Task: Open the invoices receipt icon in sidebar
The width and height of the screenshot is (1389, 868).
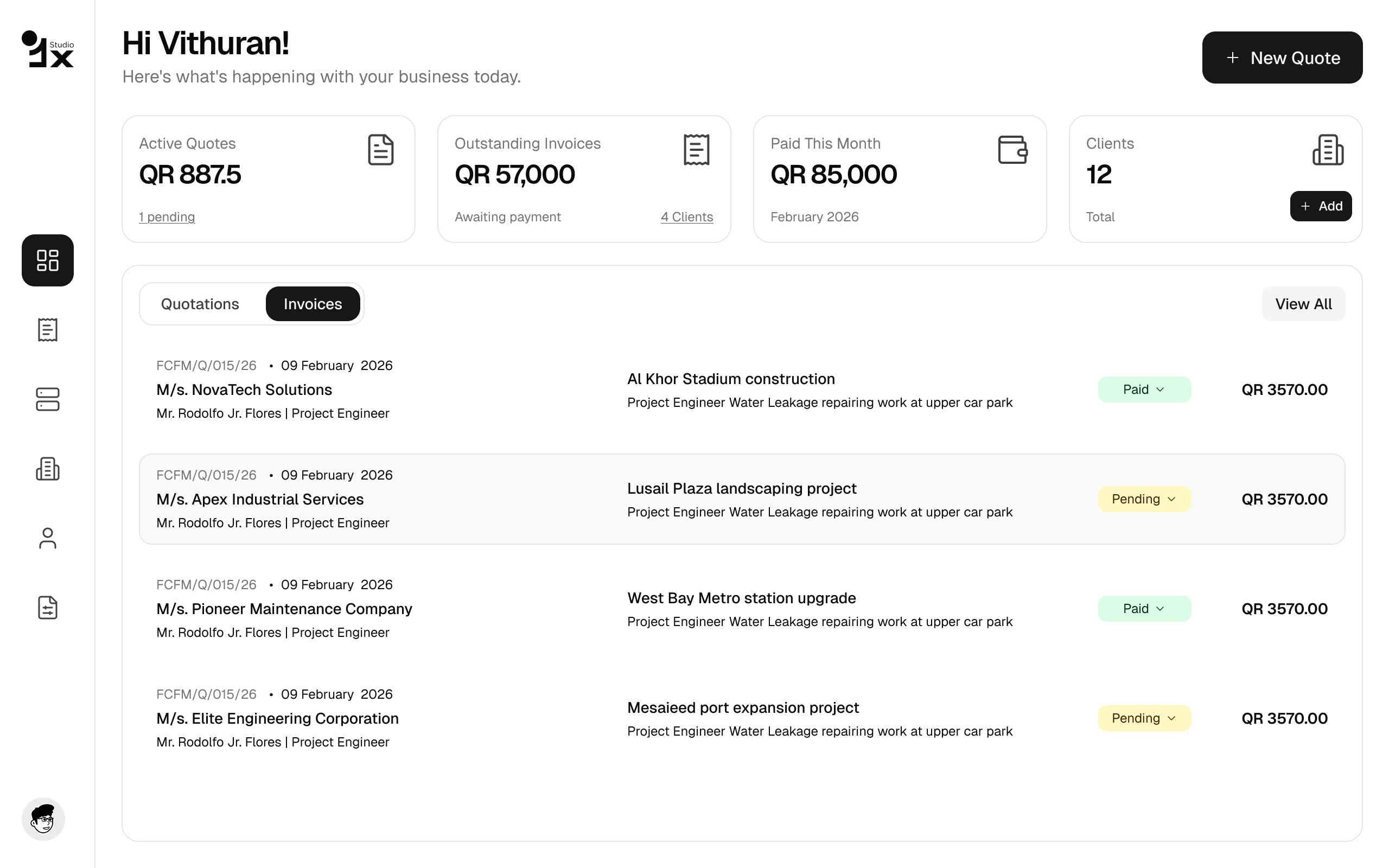Action: 48,329
